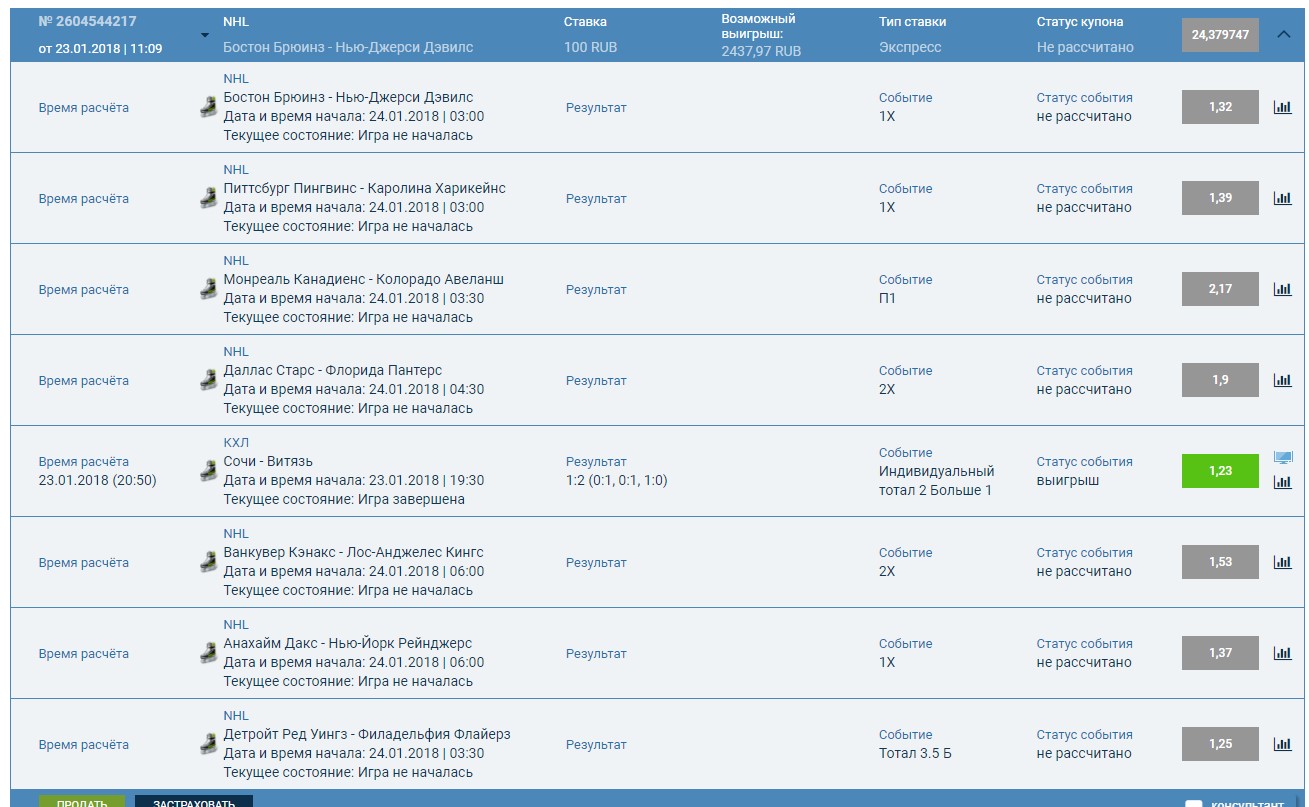
Task: Click the skate icon beside Анахайм Дакс match
Action: point(208,653)
